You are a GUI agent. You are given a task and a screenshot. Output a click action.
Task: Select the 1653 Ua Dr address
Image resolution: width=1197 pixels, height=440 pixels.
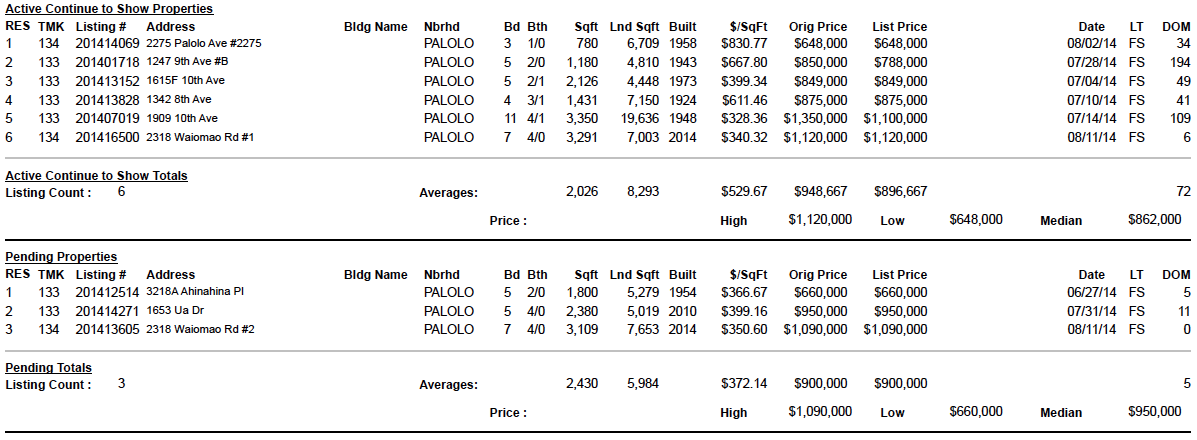point(175,310)
